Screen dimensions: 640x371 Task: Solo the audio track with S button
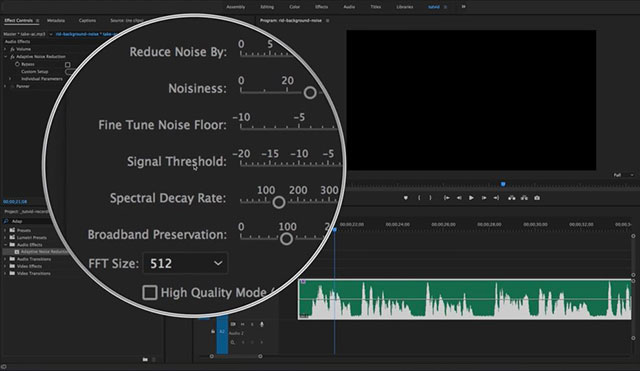(x=252, y=324)
